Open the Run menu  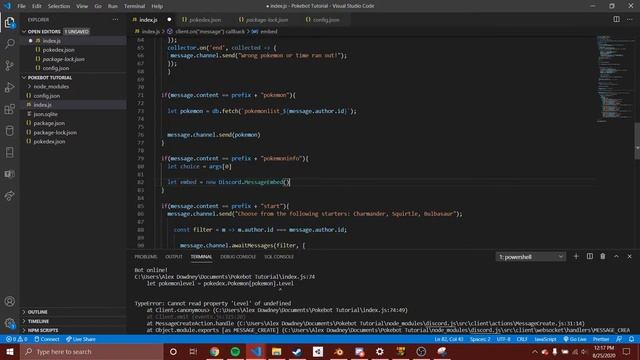pyautogui.click(x=113, y=6)
